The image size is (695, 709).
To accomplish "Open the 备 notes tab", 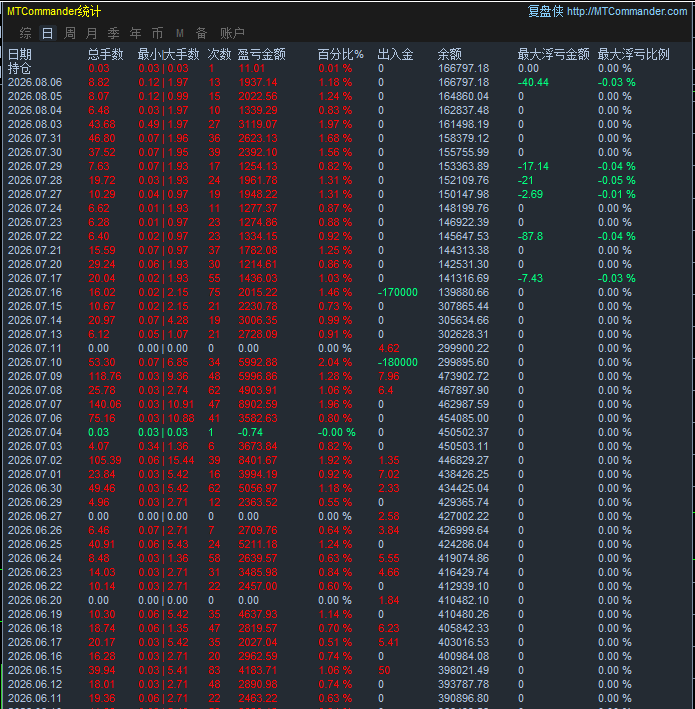I will point(201,33).
